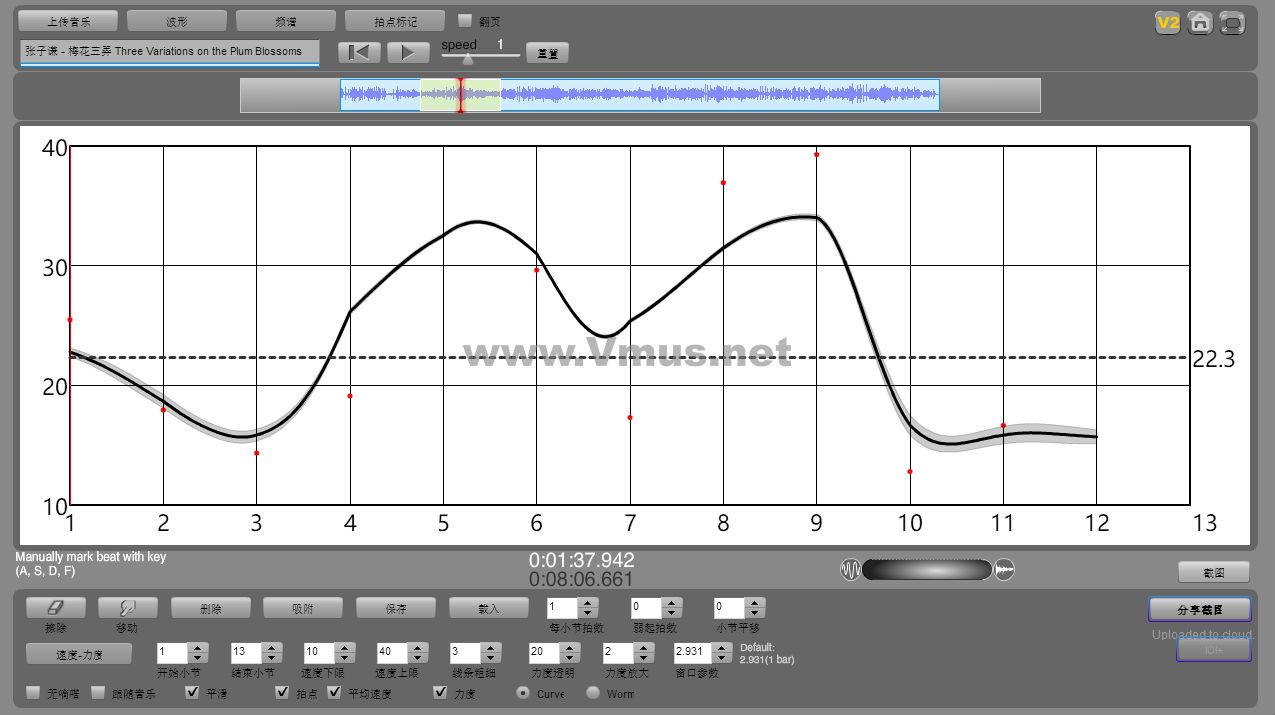Go to home via house icon
The image size is (1275, 715).
1200,23
